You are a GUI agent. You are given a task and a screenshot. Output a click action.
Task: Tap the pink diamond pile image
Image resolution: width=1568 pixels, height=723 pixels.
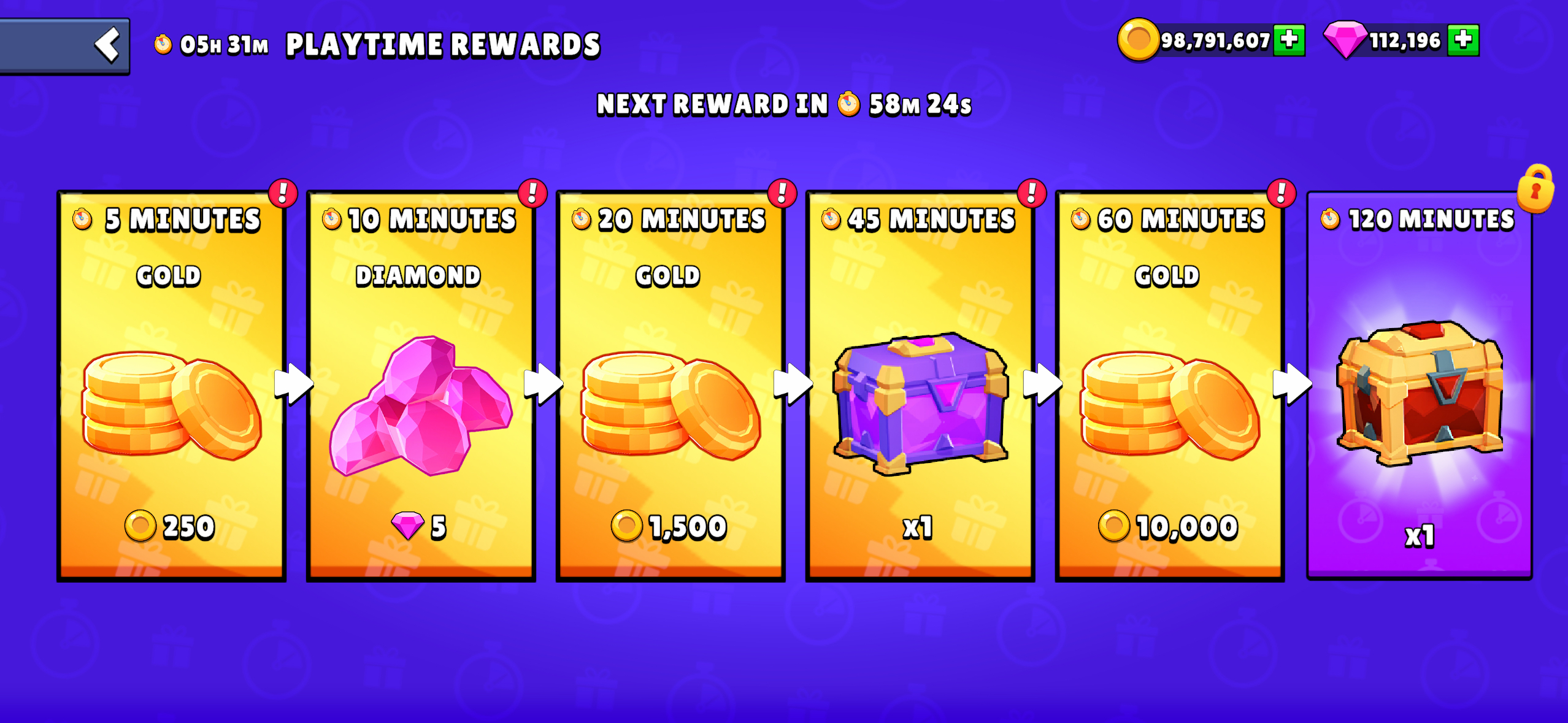[421, 405]
